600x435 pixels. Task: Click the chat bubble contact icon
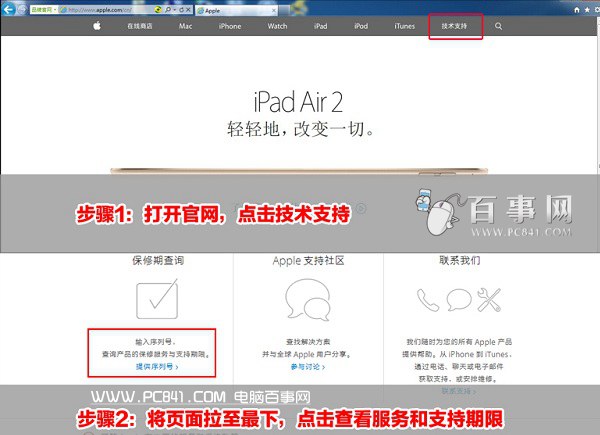click(458, 300)
